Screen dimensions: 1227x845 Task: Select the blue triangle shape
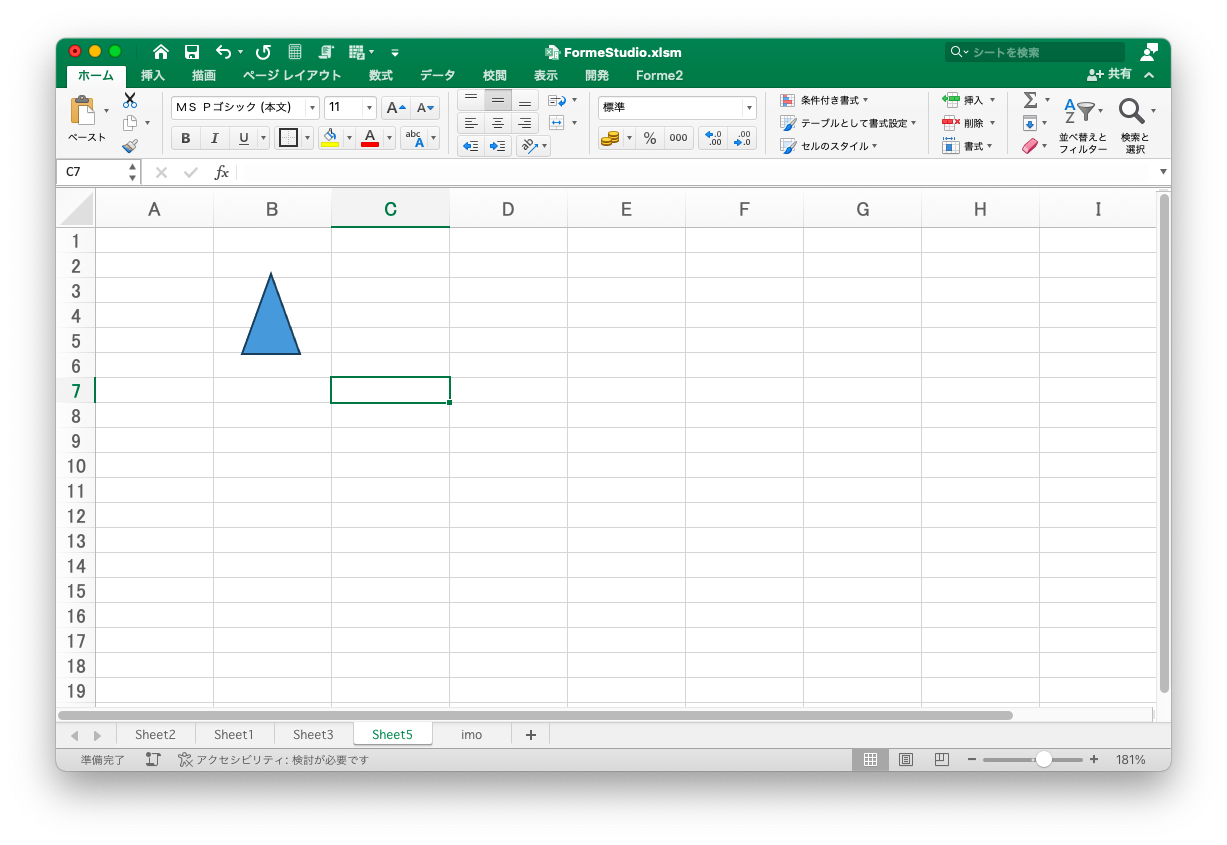point(271,325)
